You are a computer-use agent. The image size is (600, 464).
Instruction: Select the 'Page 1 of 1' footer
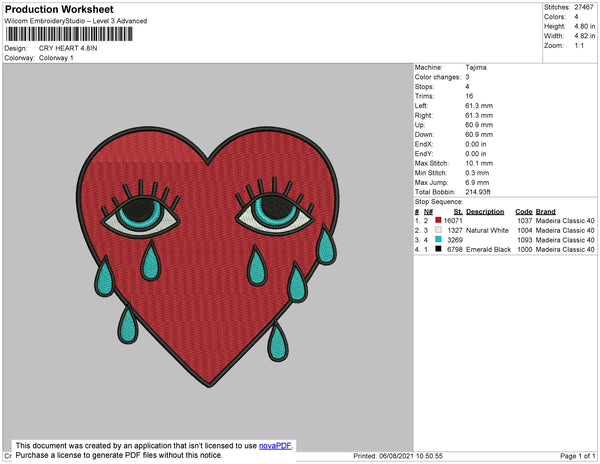577,456
